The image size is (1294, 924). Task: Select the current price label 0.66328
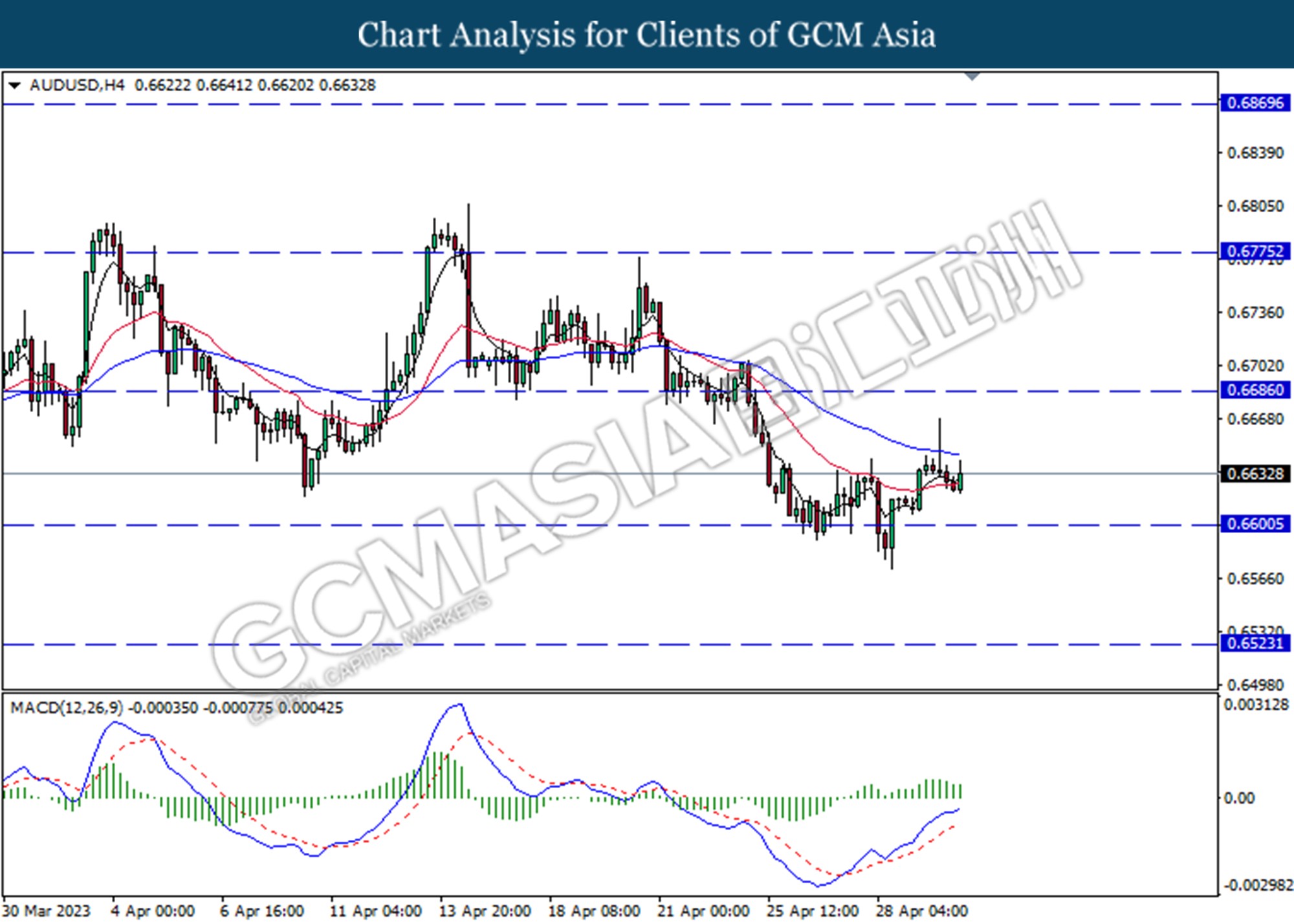point(1255,474)
